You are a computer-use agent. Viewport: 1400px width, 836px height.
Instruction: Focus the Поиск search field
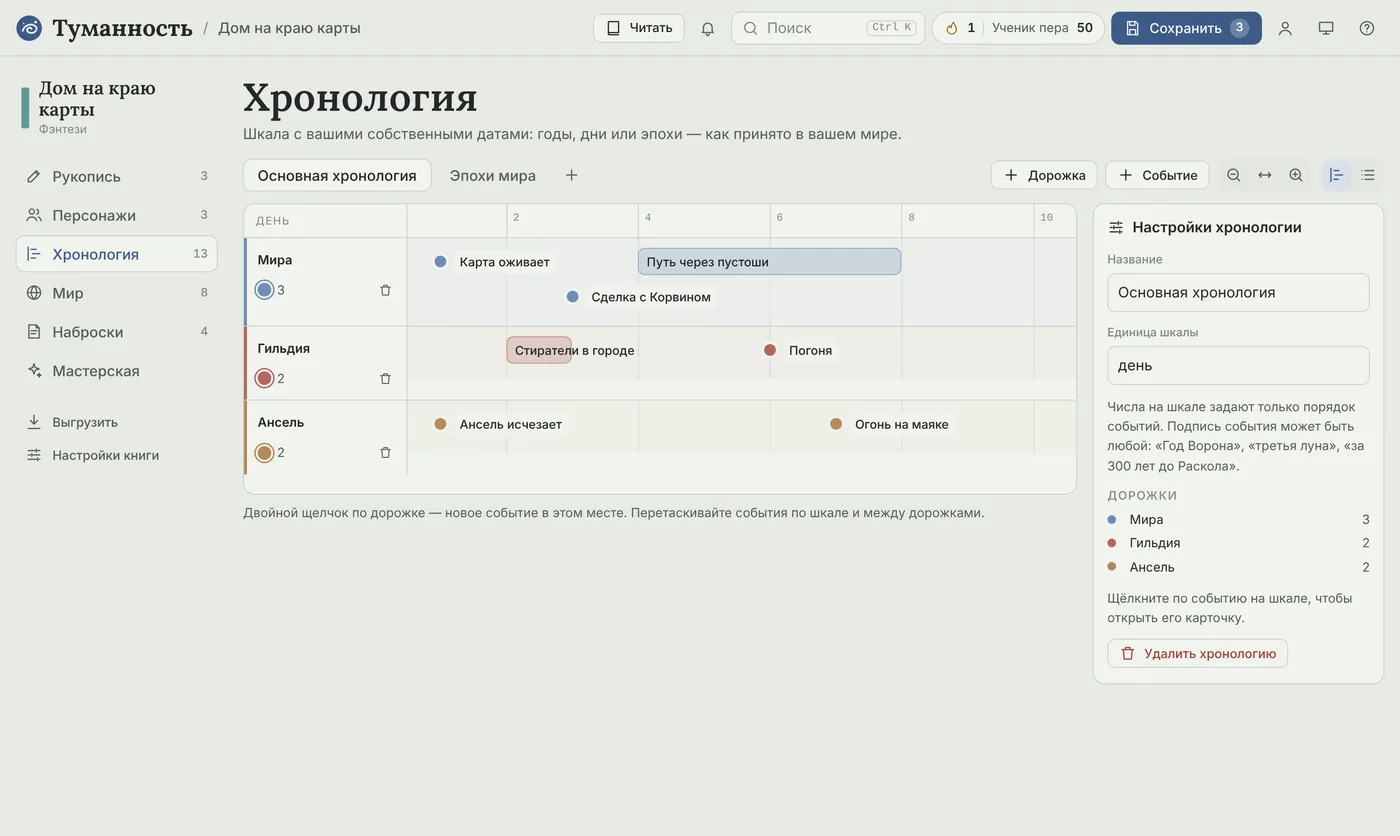pos(828,28)
